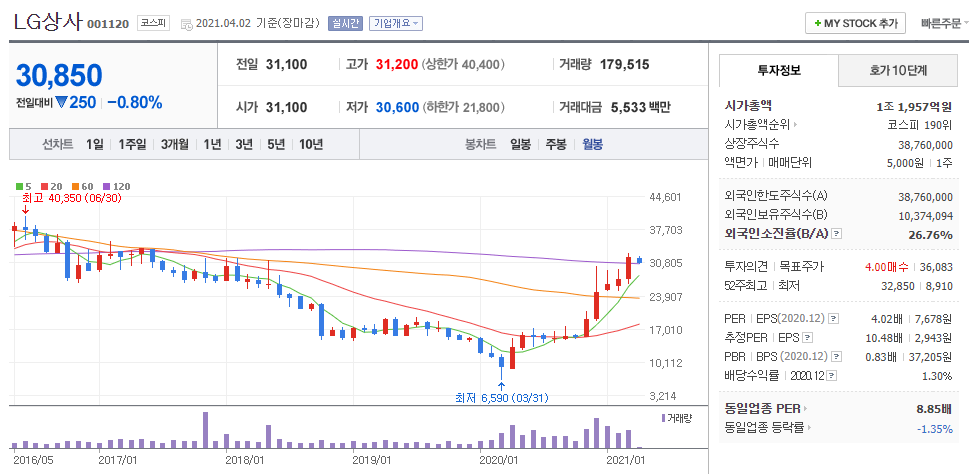
Task: Click the 거래량 volume legend marker
Action: (x=663, y=418)
